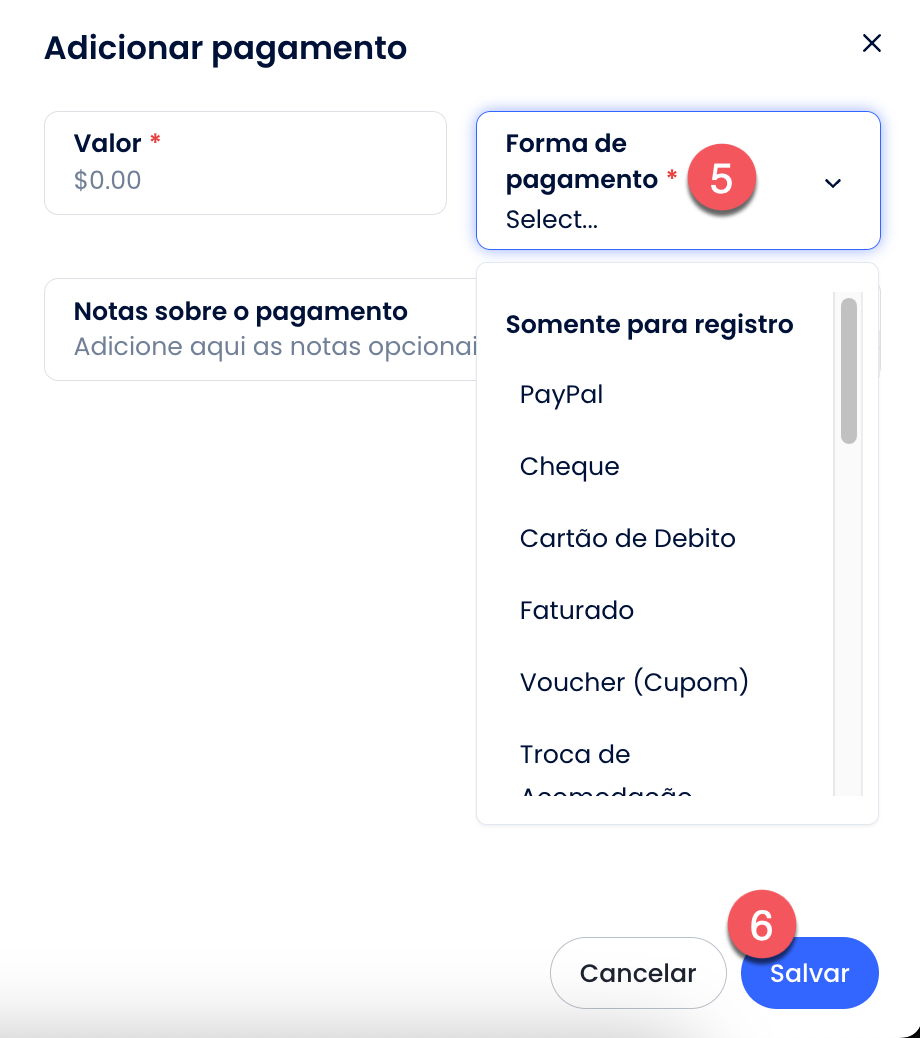
Task: Click the chevron arrow in Forma de pagamento
Action: (x=833, y=183)
